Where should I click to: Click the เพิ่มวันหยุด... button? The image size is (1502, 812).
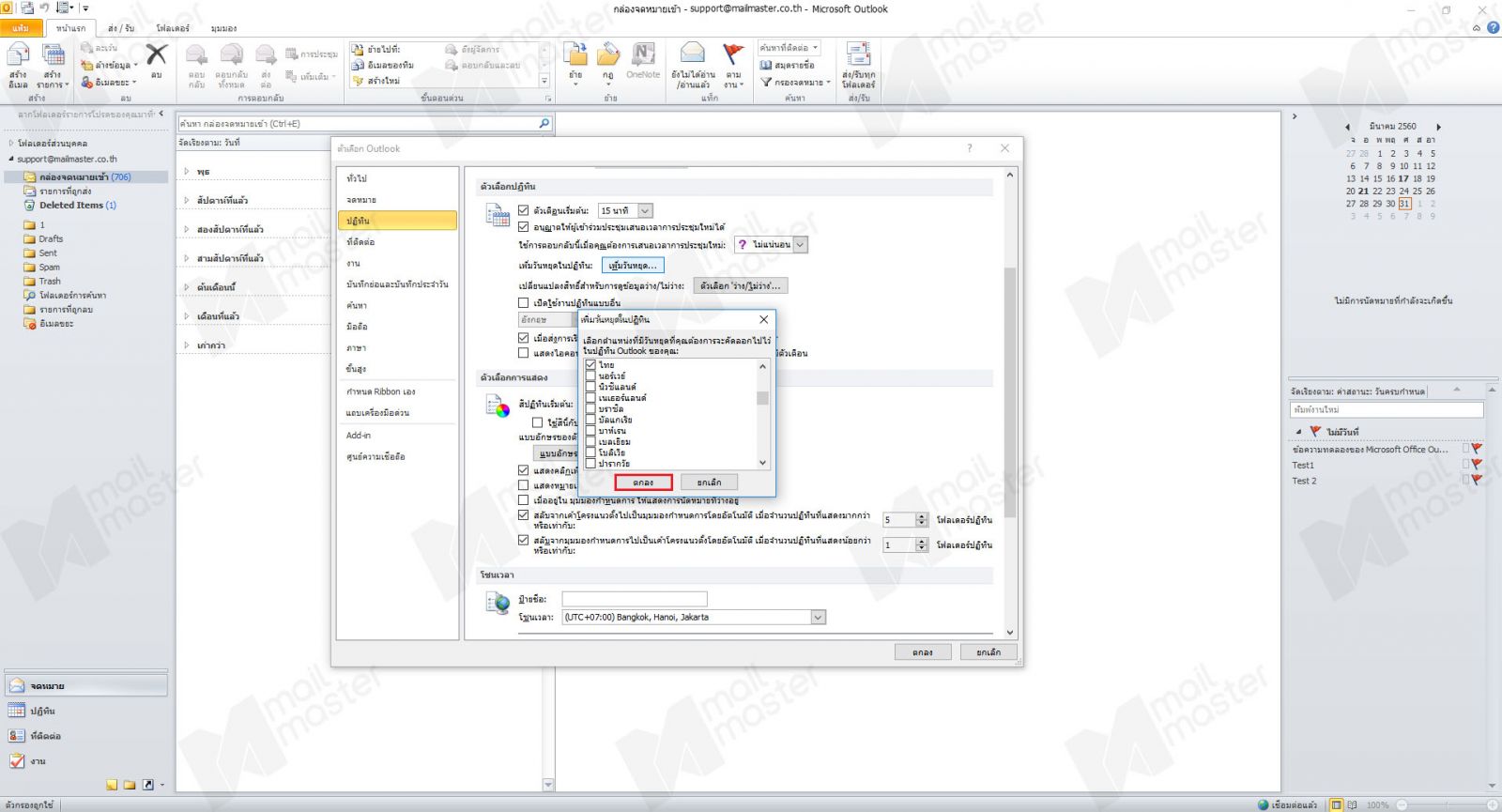pos(633,266)
